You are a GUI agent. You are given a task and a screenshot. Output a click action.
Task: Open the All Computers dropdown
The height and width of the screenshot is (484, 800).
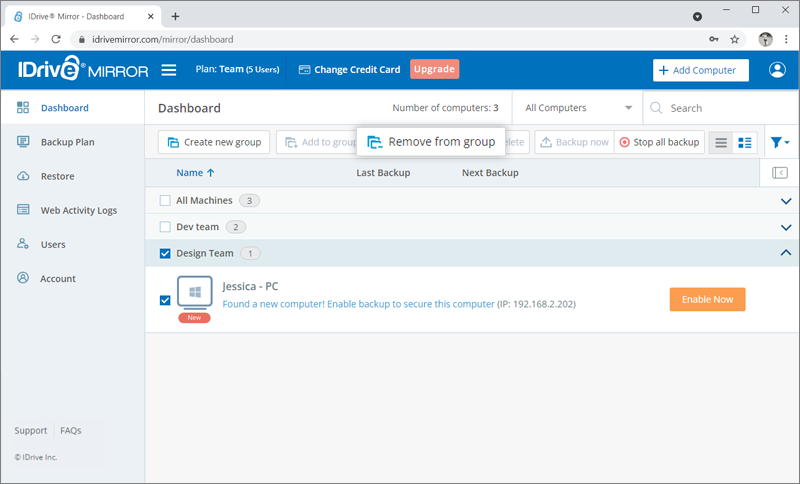(x=578, y=108)
